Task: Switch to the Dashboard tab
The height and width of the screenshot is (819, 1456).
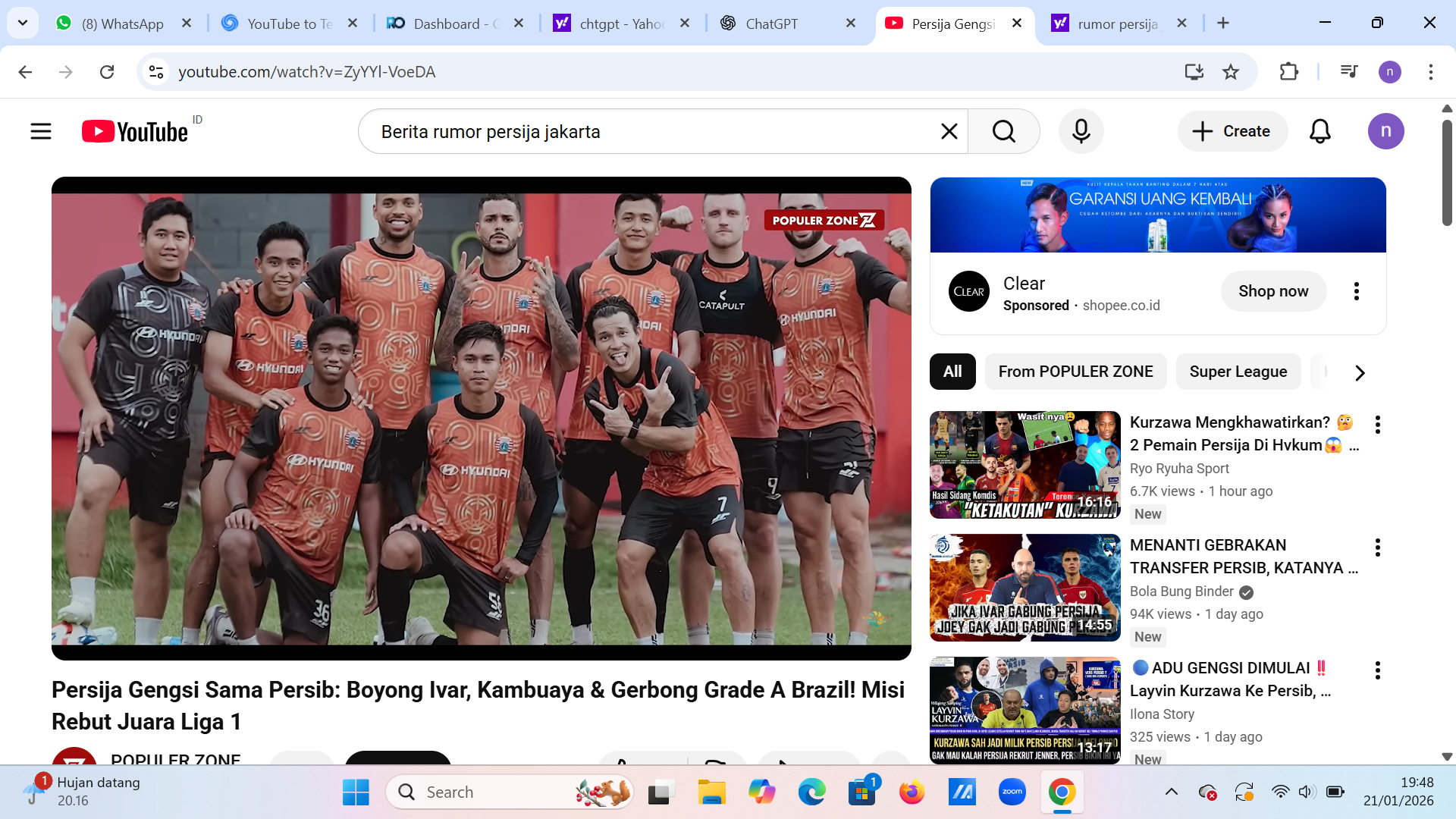Action: pyautogui.click(x=456, y=24)
